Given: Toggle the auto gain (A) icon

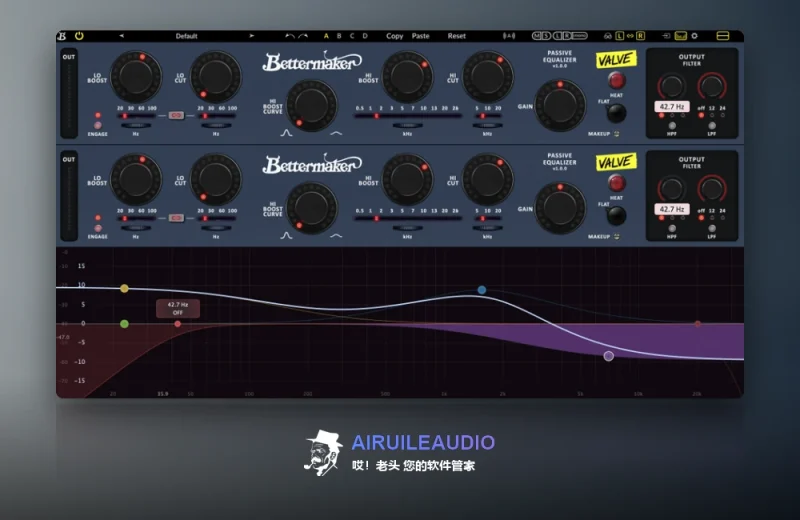Looking at the screenshot, I should [x=509, y=36].
